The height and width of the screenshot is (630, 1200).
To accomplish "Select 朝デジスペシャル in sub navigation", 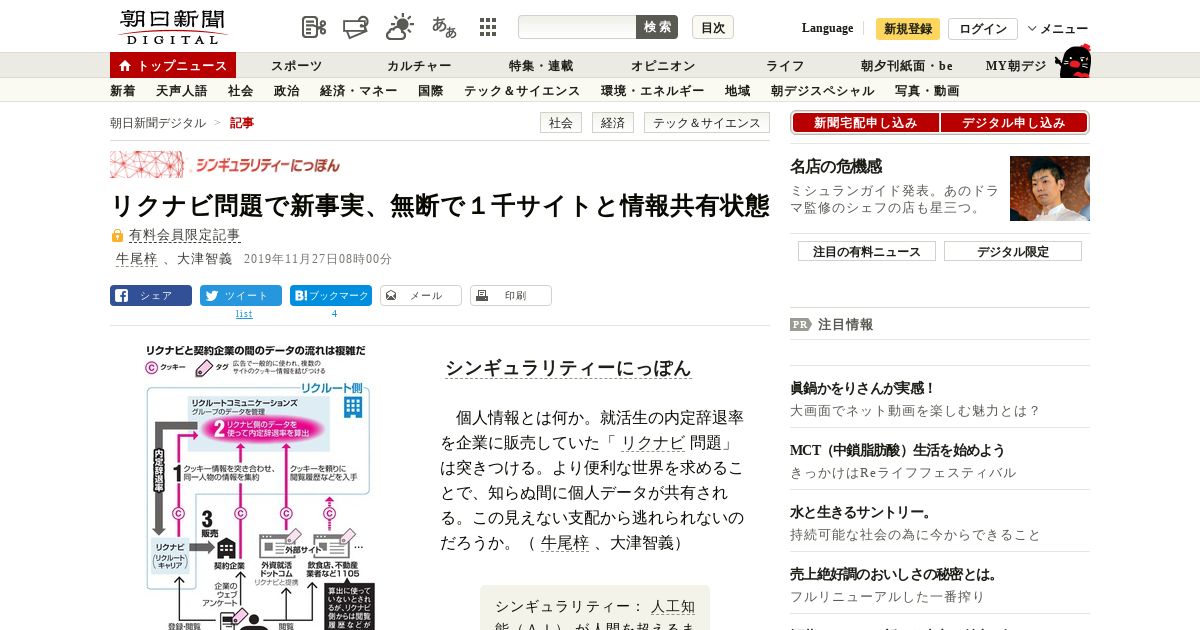I will tap(822, 90).
